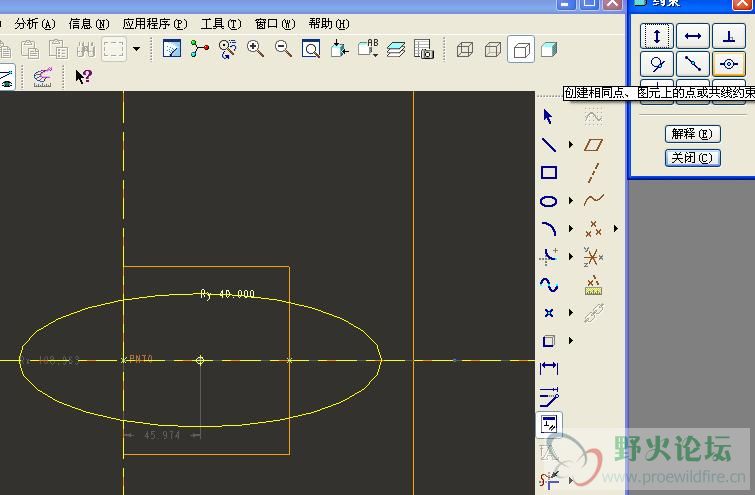Viewport: 755px width, 495px height.
Task: Click the 解释(E) button
Action: click(692, 133)
